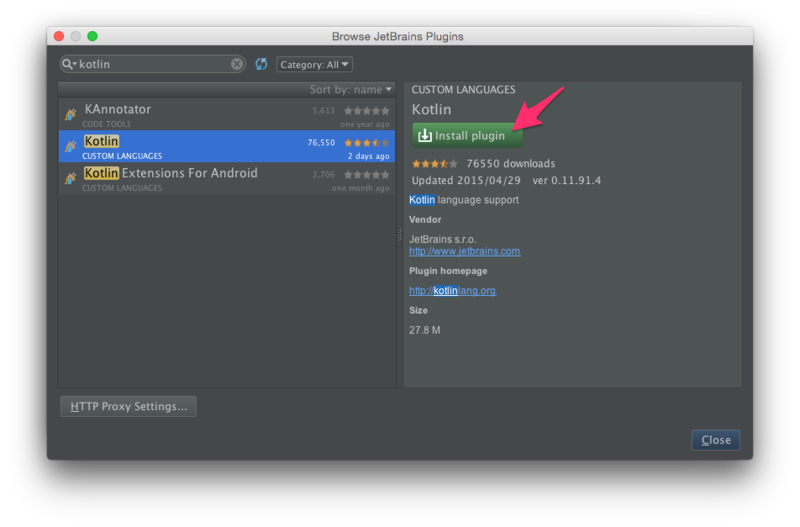This screenshot has height=527, width=800.
Task: Open the Category: All dropdown
Action: [314, 65]
